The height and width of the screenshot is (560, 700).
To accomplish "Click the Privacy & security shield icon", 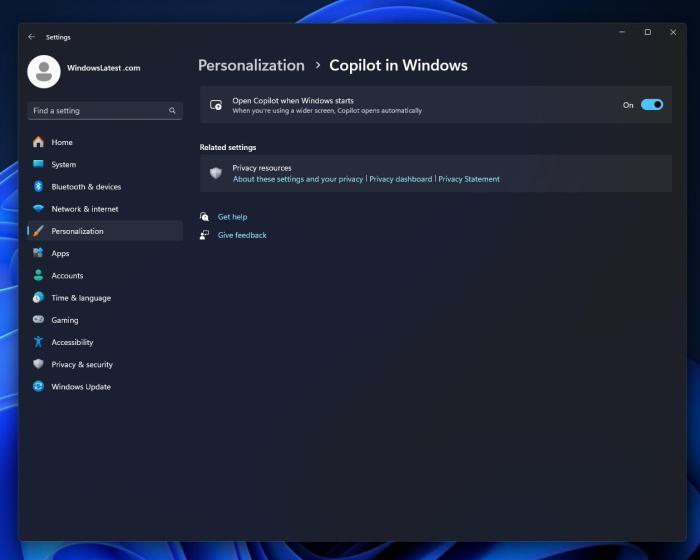I will click(38, 365).
